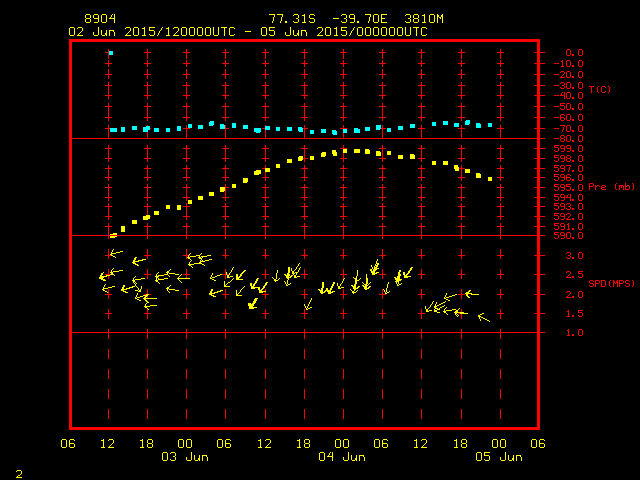Click the "-80.0" temperature tick label
The width and height of the screenshot is (640, 480).
point(569,139)
